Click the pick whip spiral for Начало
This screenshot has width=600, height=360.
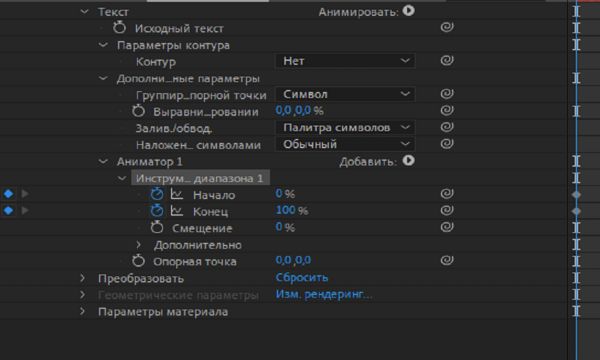click(x=447, y=194)
